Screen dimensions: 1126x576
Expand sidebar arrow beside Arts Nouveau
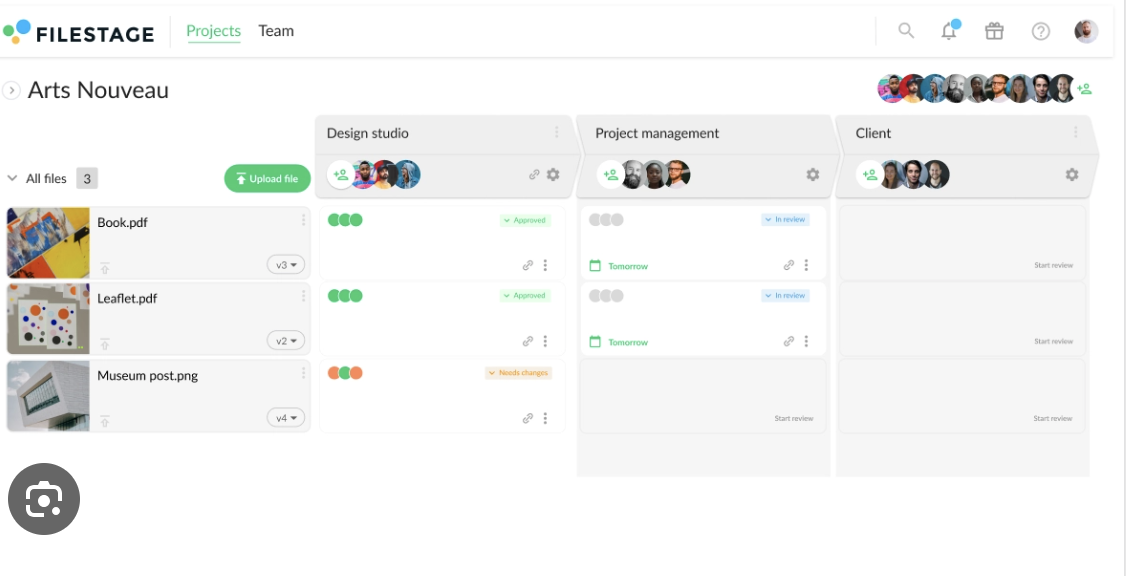pyautogui.click(x=12, y=91)
